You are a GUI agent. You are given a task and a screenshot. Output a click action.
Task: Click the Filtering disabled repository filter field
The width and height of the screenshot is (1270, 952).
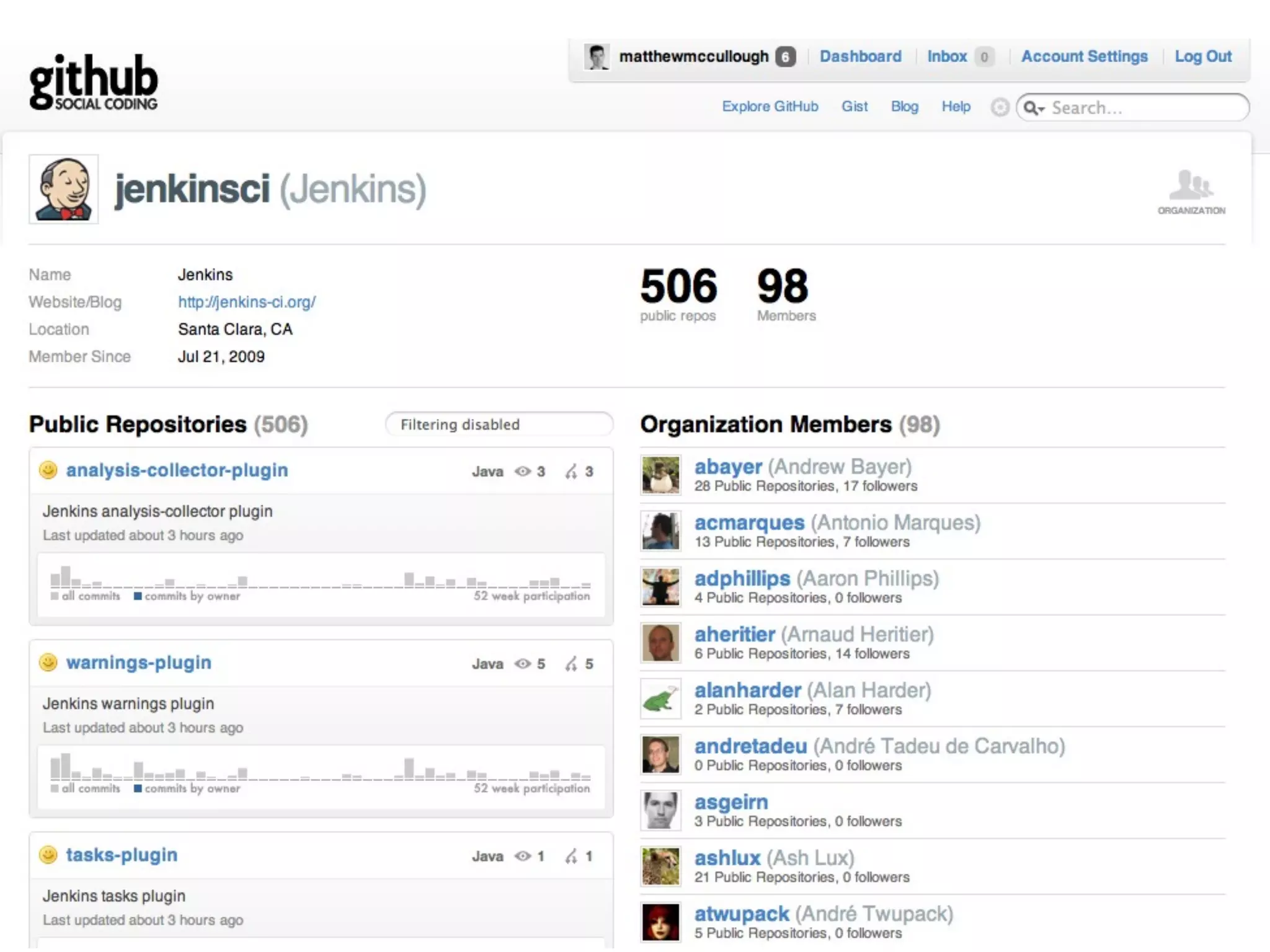click(499, 425)
